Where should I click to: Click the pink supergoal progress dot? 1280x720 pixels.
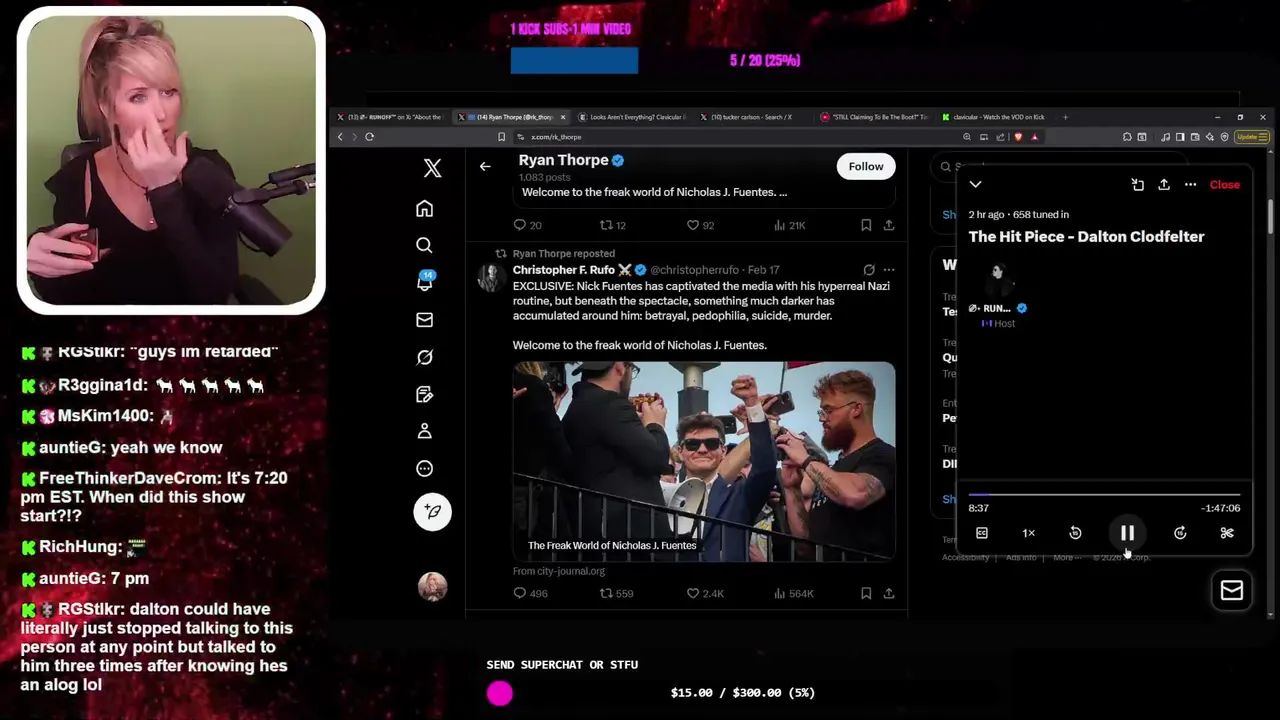tap(499, 693)
